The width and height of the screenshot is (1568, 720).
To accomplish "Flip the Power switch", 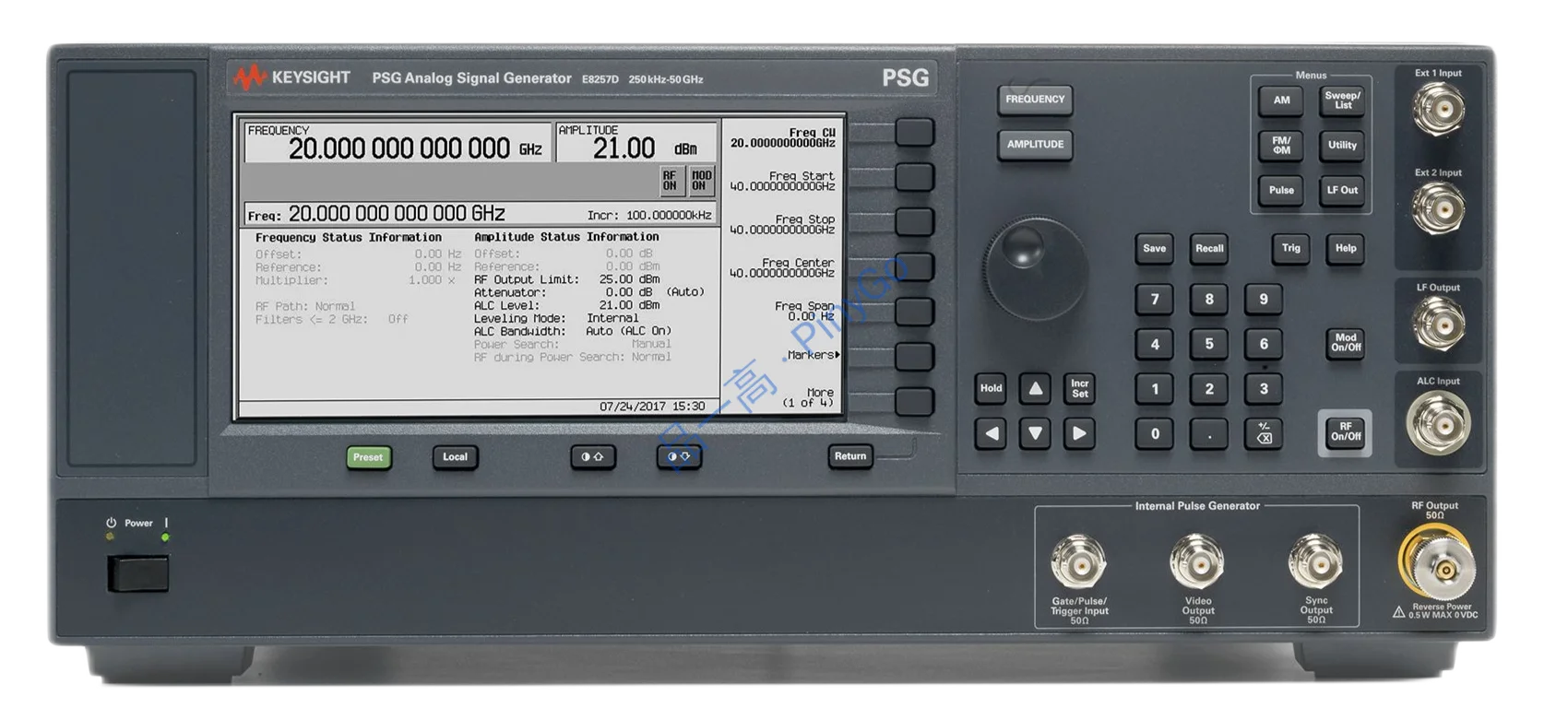I will (x=138, y=573).
